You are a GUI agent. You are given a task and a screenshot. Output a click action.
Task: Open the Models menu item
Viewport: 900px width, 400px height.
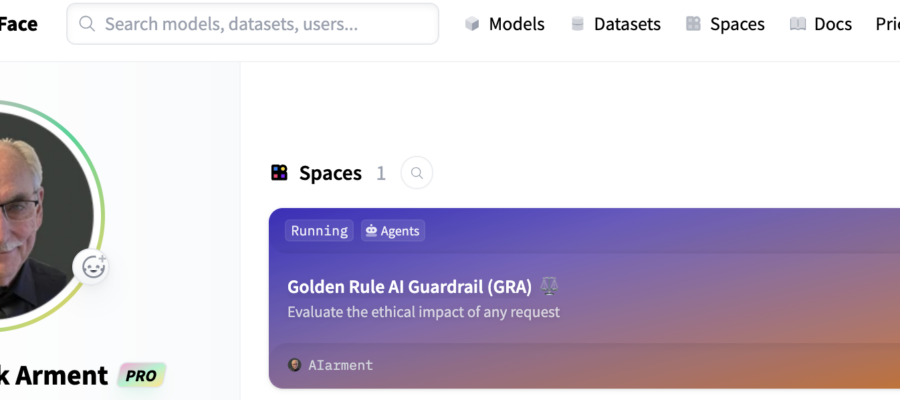click(505, 24)
